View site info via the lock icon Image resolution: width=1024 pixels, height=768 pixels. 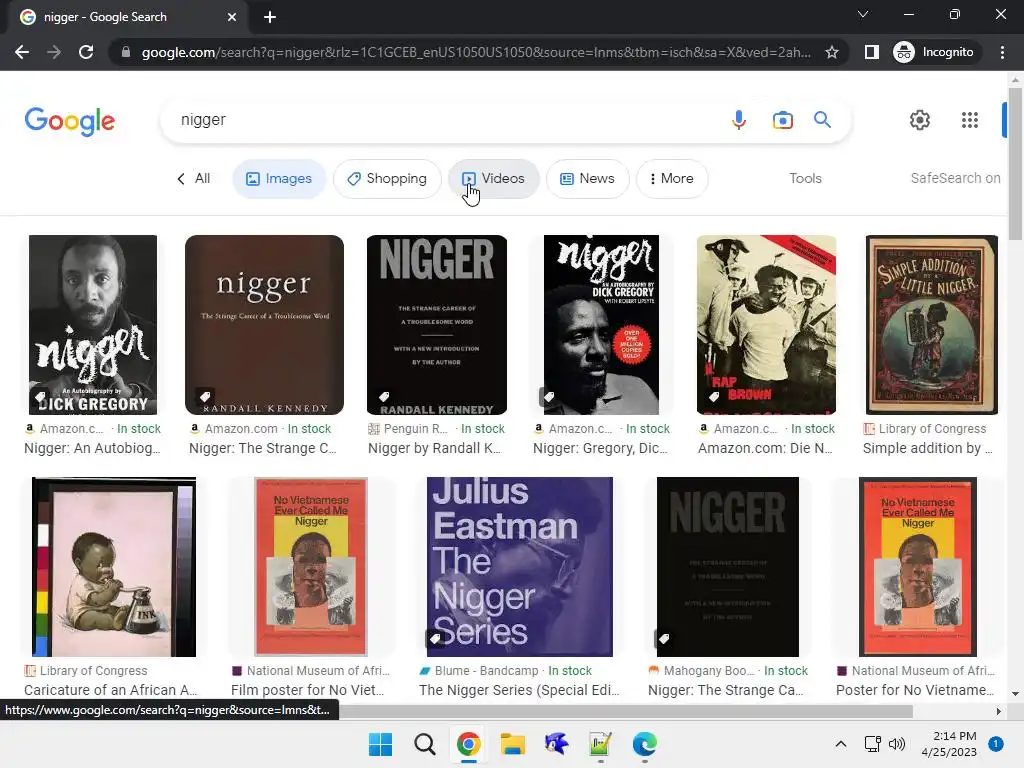(x=126, y=52)
